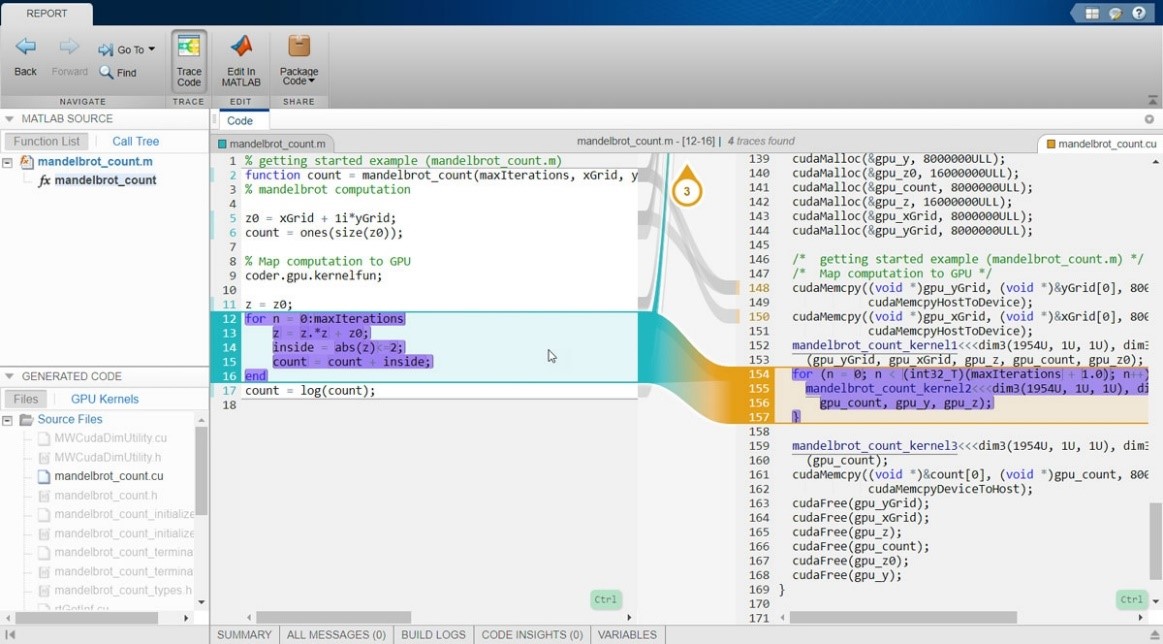Open the CODE INSIGHTS (0) panel

531,634
